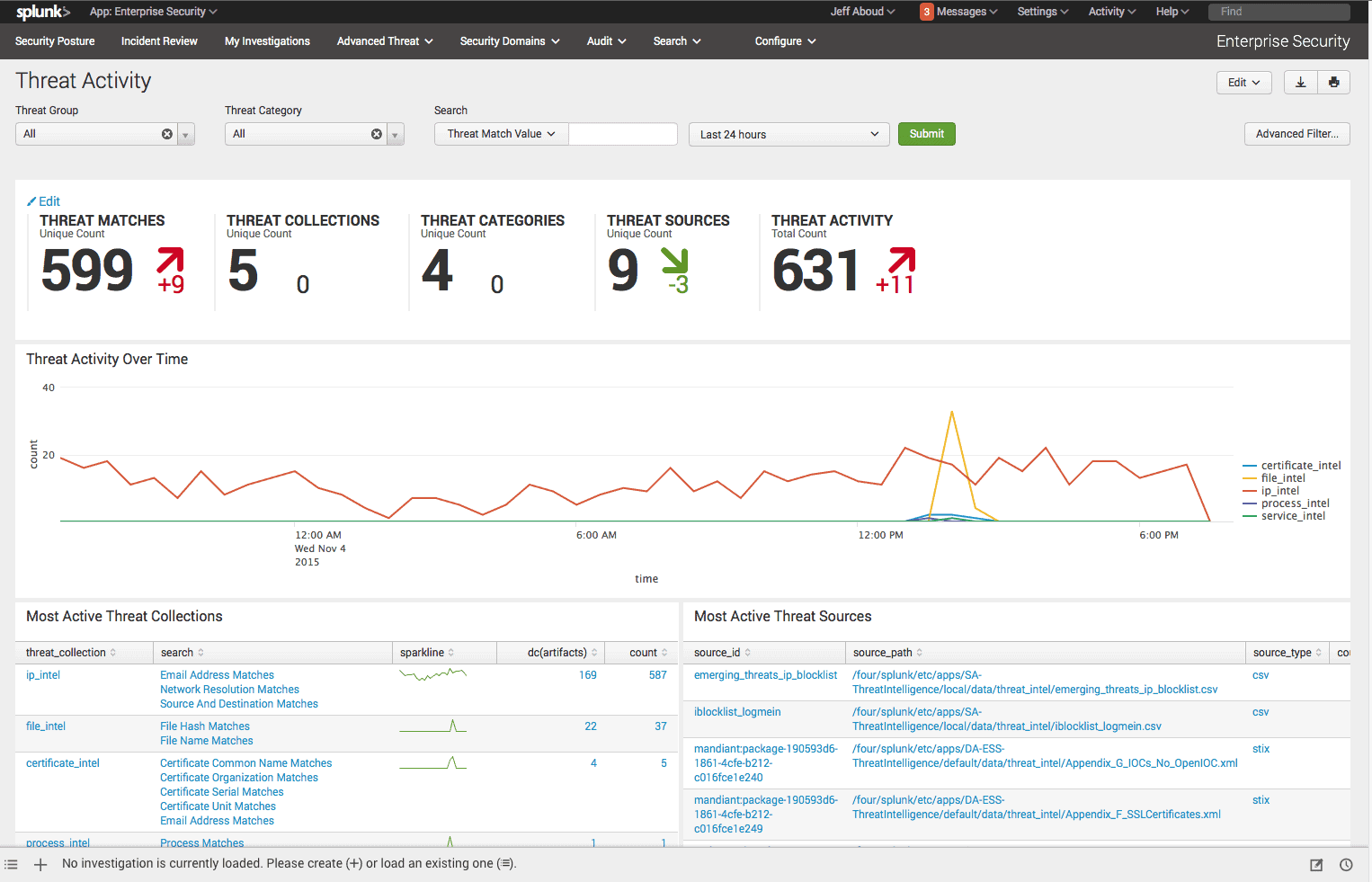The width and height of the screenshot is (1372, 882).
Task: Open Advanced Filter
Action: 1296,134
